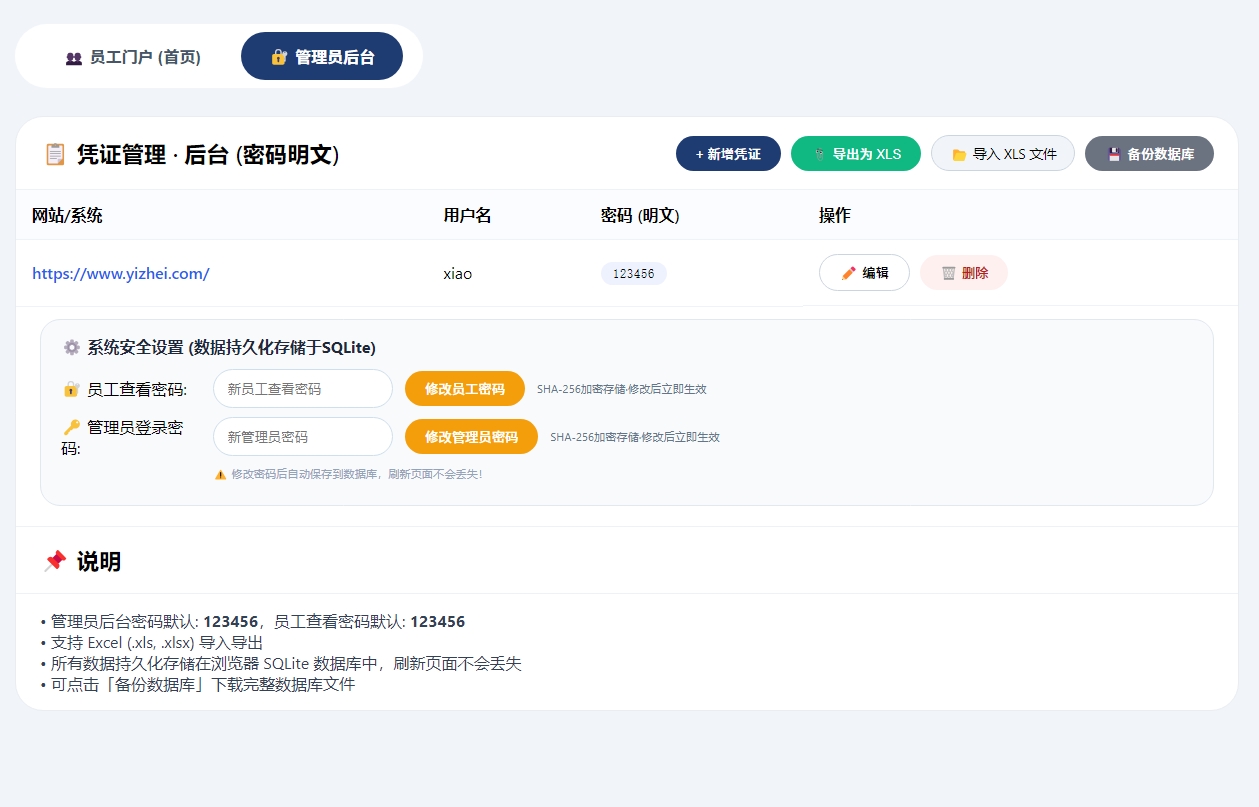The width and height of the screenshot is (1259, 807).
Task: Click the 导入 XLS 文件 button
Action: 1003,154
